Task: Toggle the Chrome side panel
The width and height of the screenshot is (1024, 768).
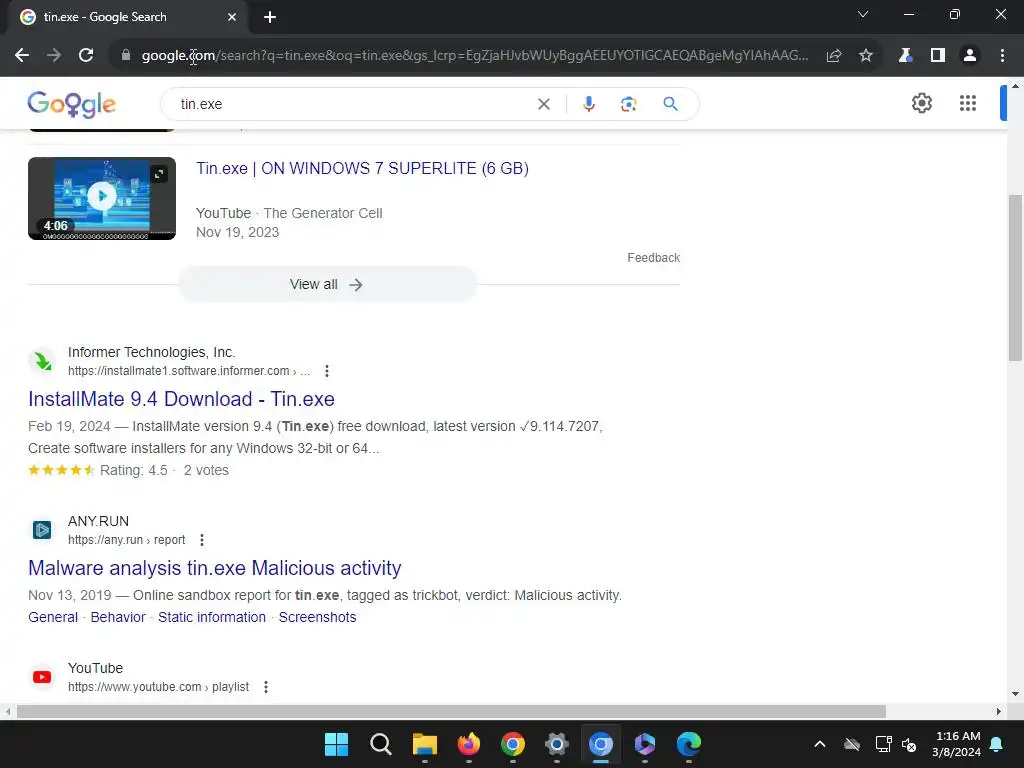Action: pyautogui.click(x=937, y=56)
